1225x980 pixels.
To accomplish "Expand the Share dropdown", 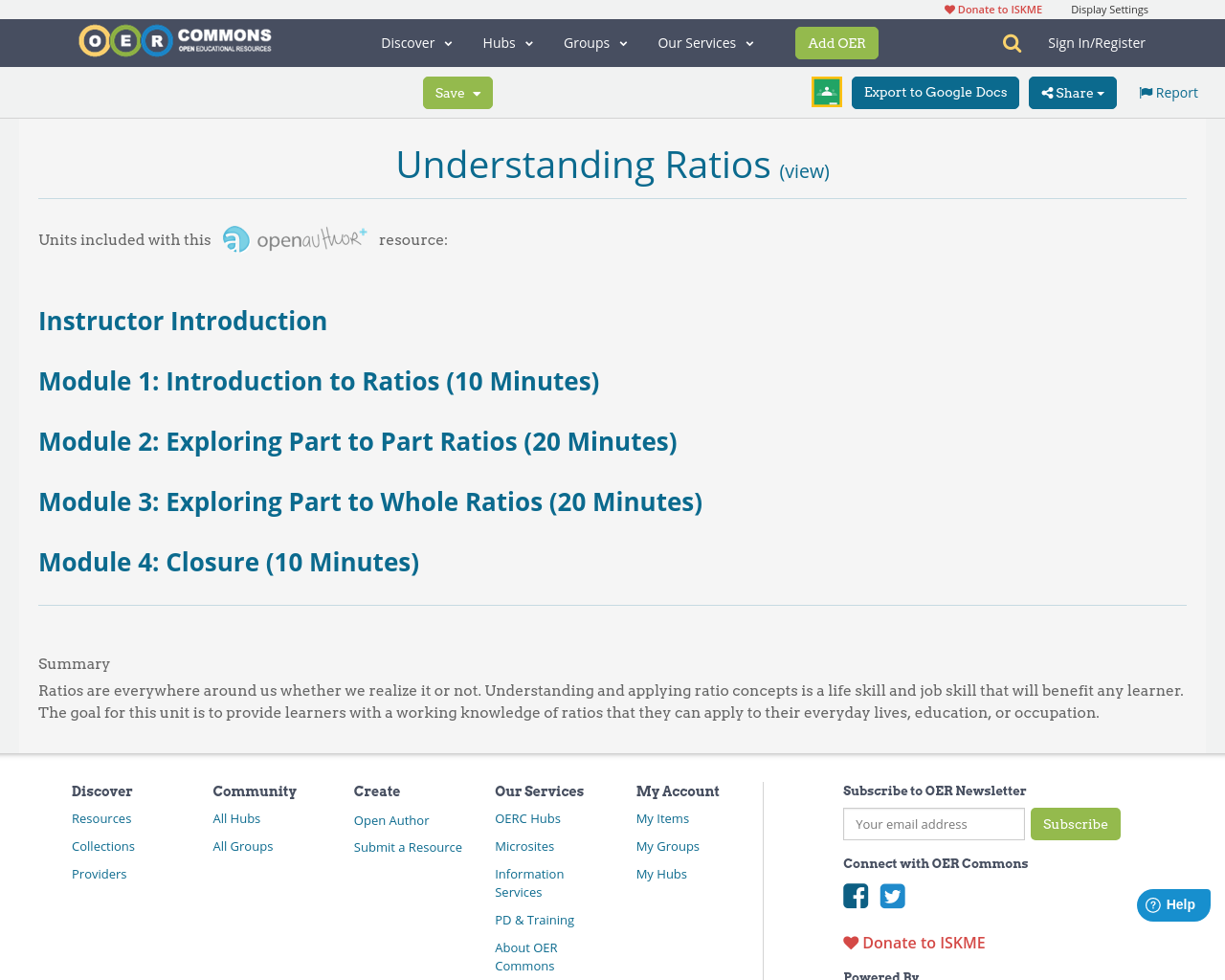I will click(x=1072, y=92).
